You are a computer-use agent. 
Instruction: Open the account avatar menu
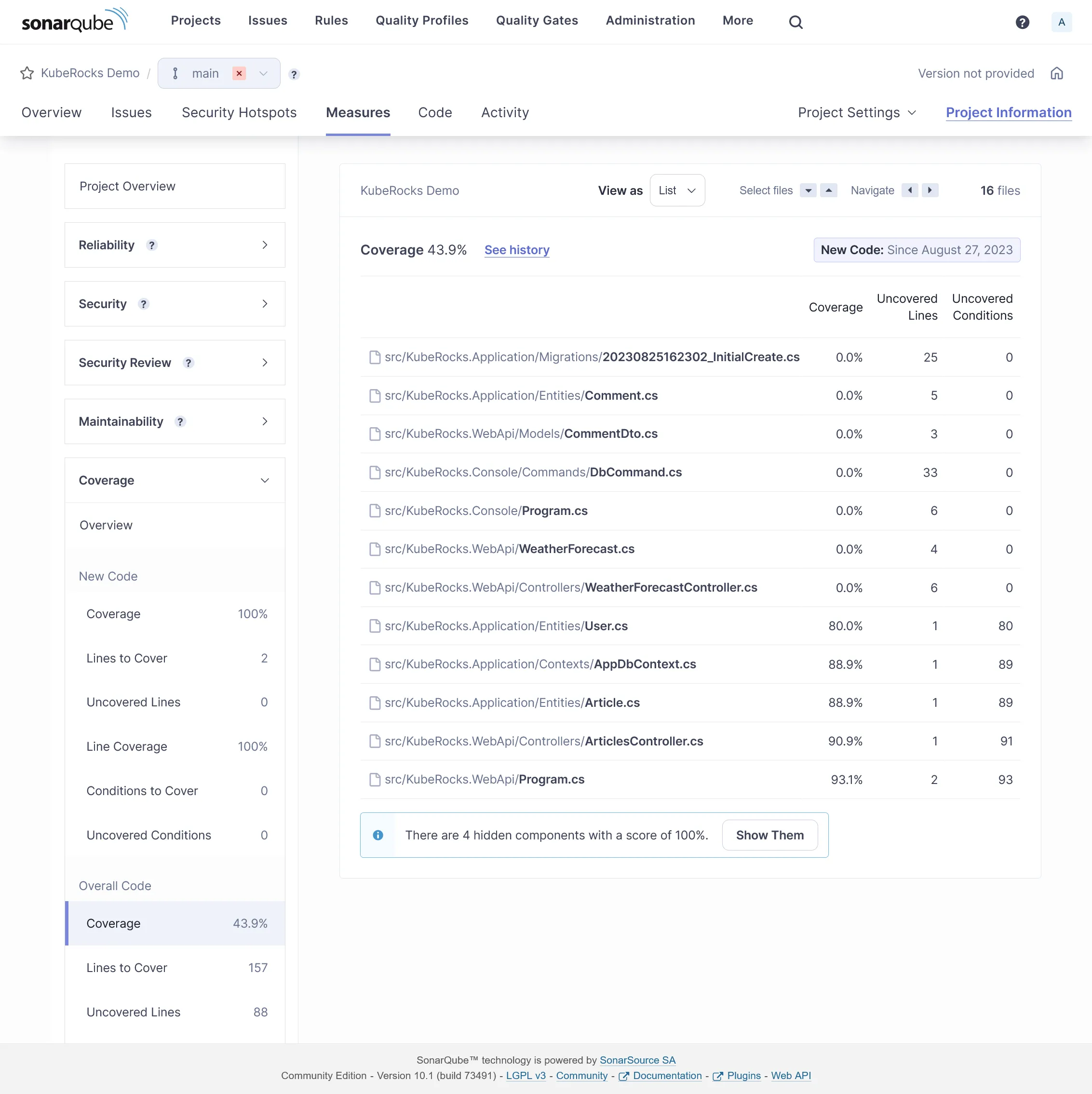coord(1062,22)
